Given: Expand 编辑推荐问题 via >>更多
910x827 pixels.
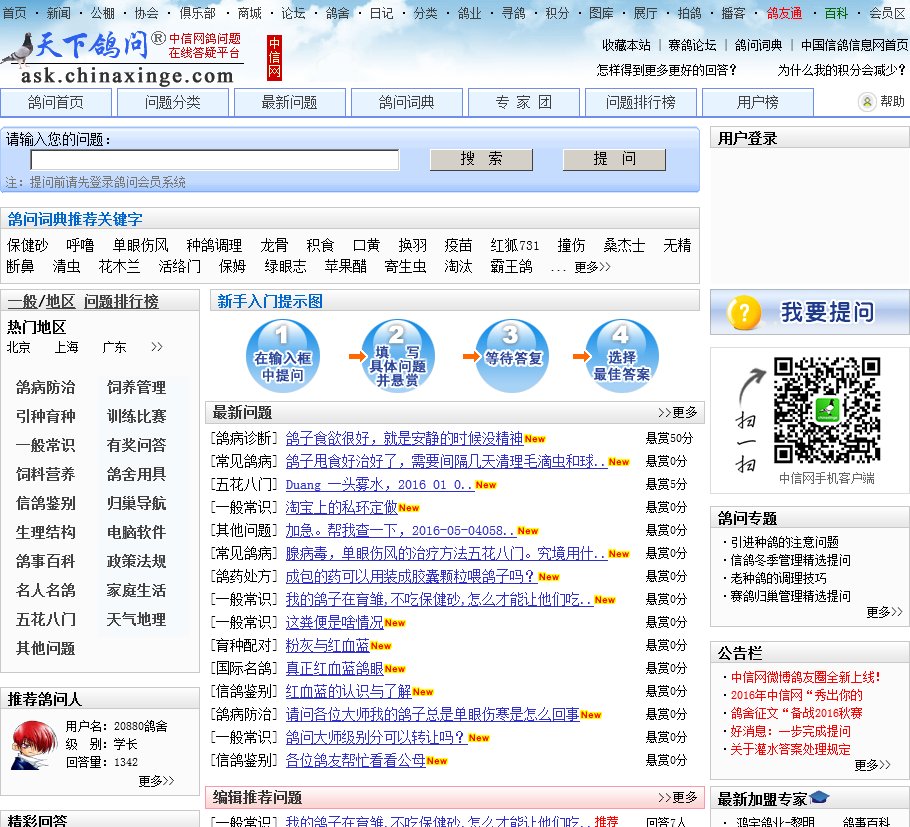Looking at the screenshot, I should (677, 797).
